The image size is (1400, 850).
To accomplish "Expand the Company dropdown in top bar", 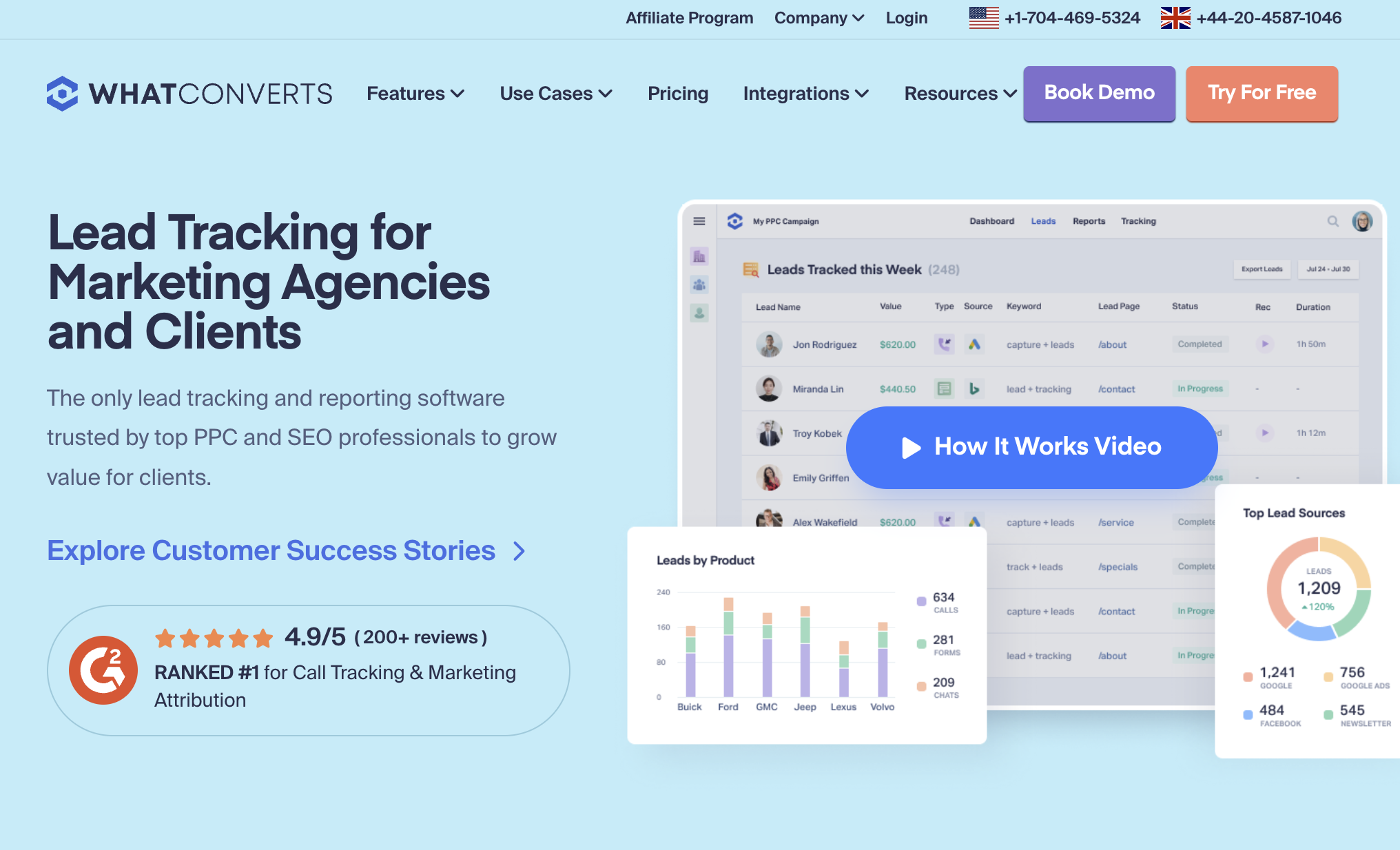I will [819, 18].
